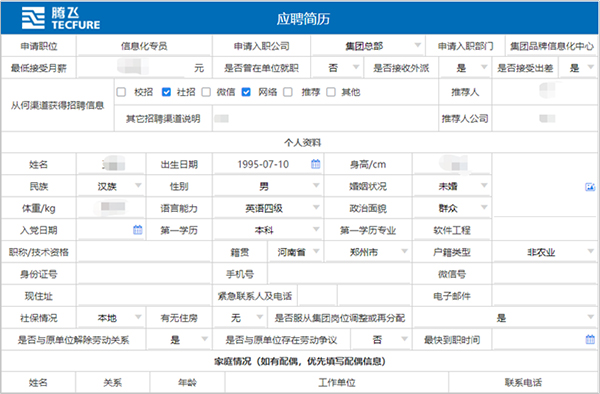
Task: Open the 是否接受出差 dropdown
Action: [578, 68]
